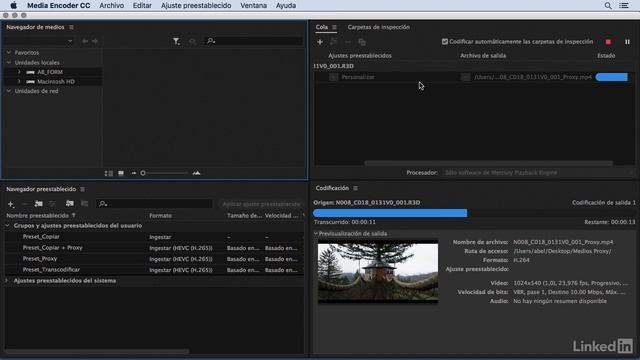Toggle Codificar automáticamente las carpetas de inspección
The width and height of the screenshot is (640, 360).
445,42
